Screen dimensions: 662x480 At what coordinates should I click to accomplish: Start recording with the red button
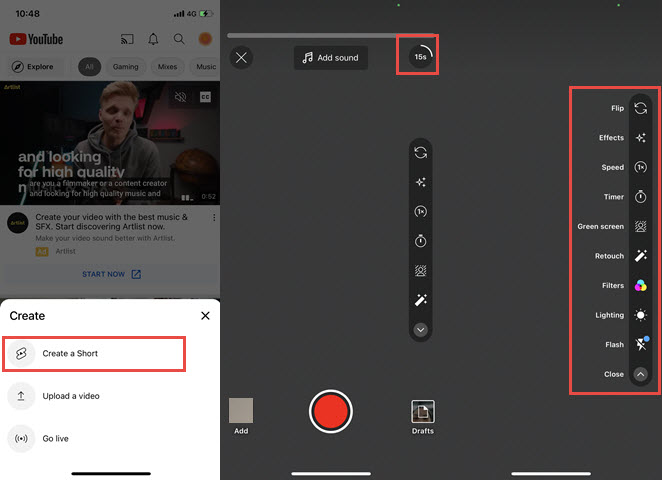[x=331, y=411]
